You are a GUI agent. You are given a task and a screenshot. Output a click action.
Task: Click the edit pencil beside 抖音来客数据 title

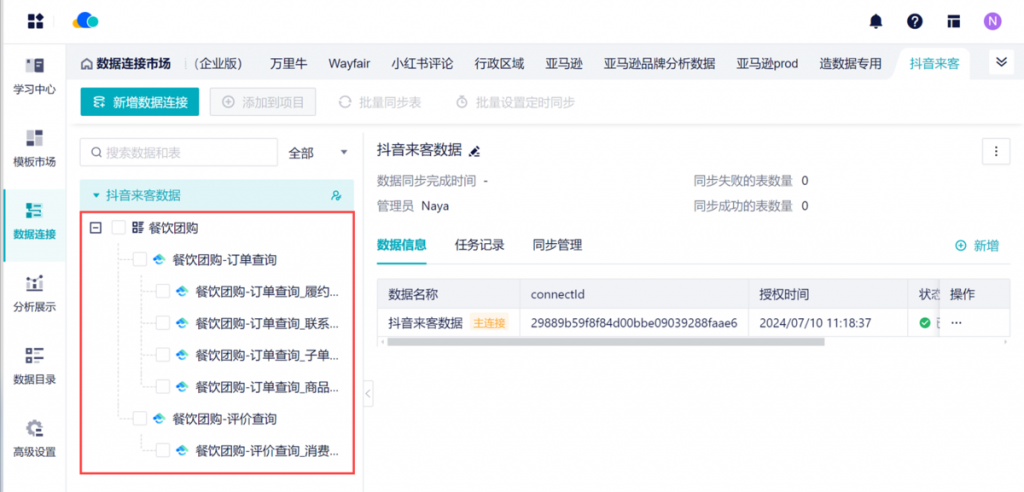475,151
